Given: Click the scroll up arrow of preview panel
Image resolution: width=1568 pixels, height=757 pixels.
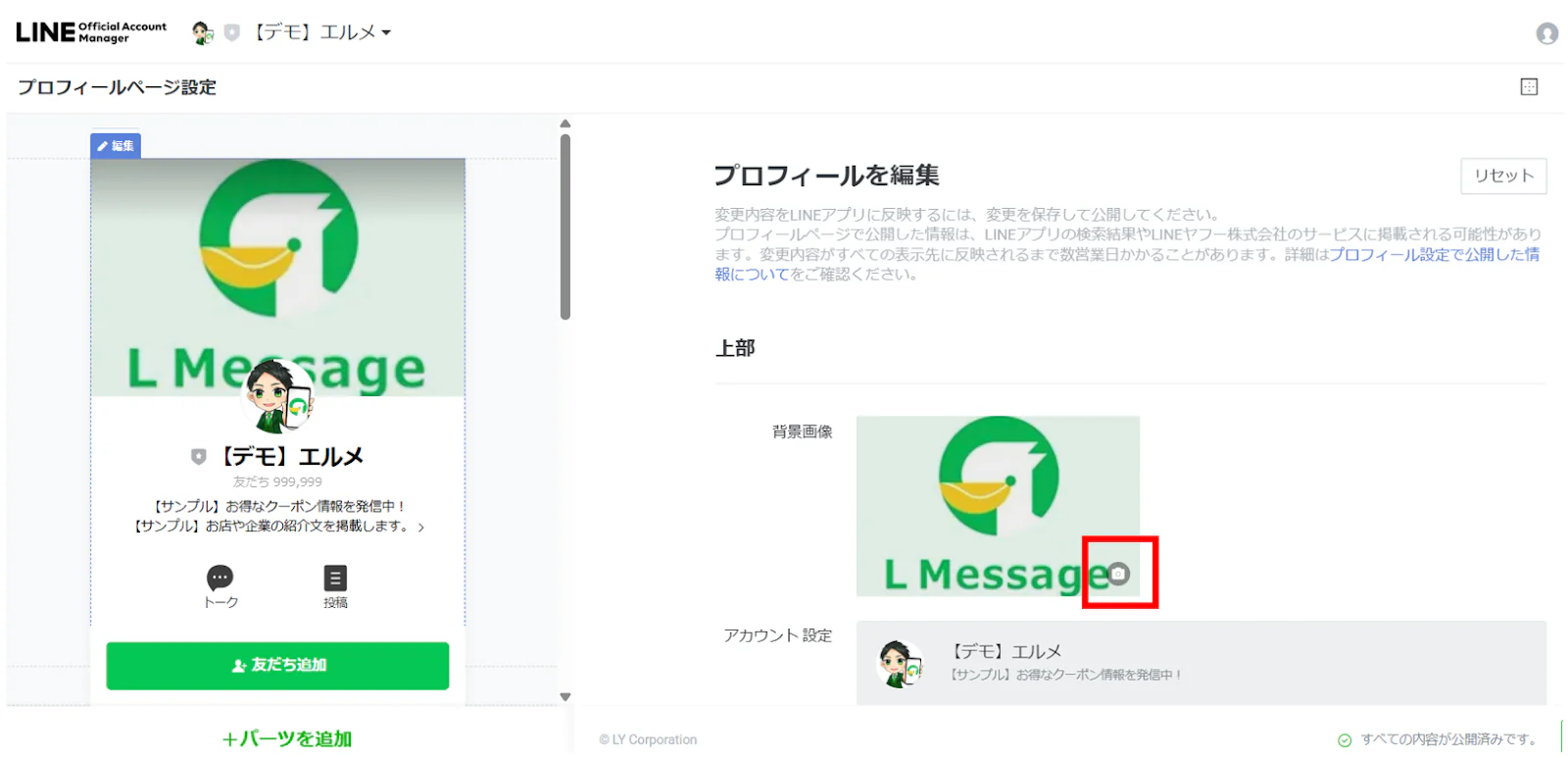Looking at the screenshot, I should pos(565,124).
